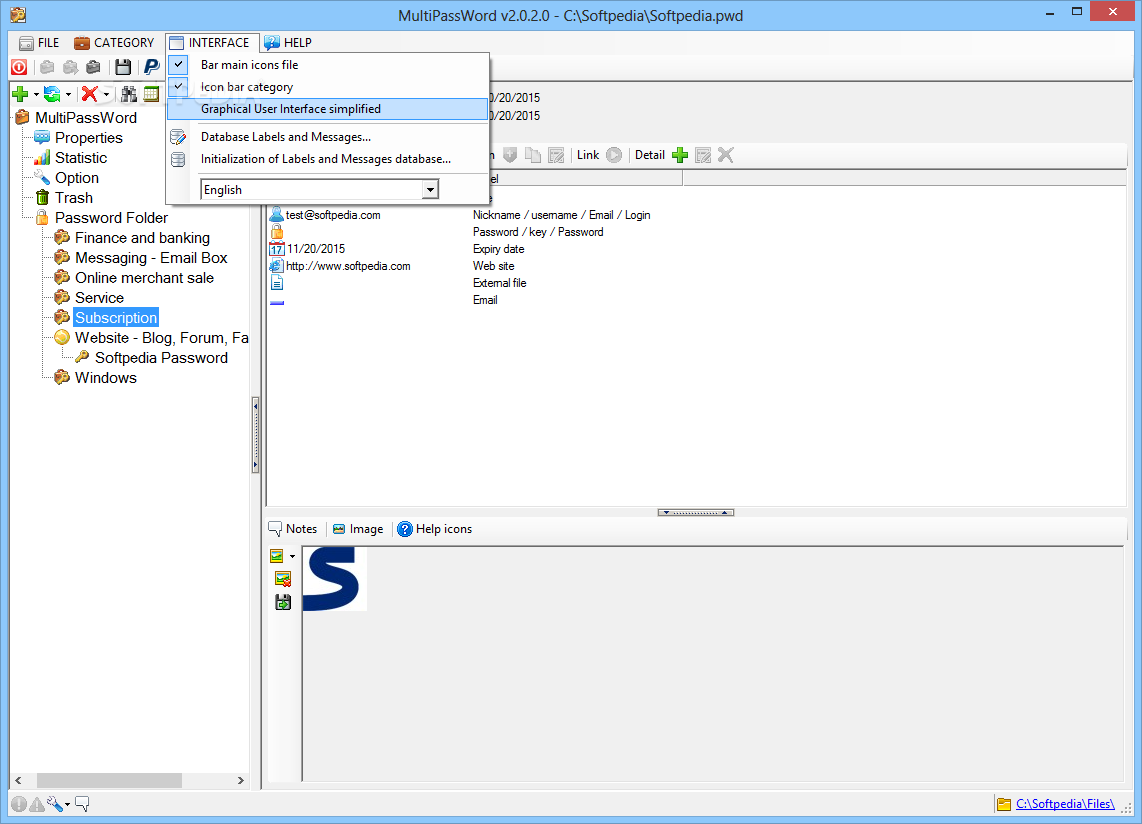Select Messaging - Email Box category
The height and width of the screenshot is (824, 1142).
pyautogui.click(x=151, y=258)
